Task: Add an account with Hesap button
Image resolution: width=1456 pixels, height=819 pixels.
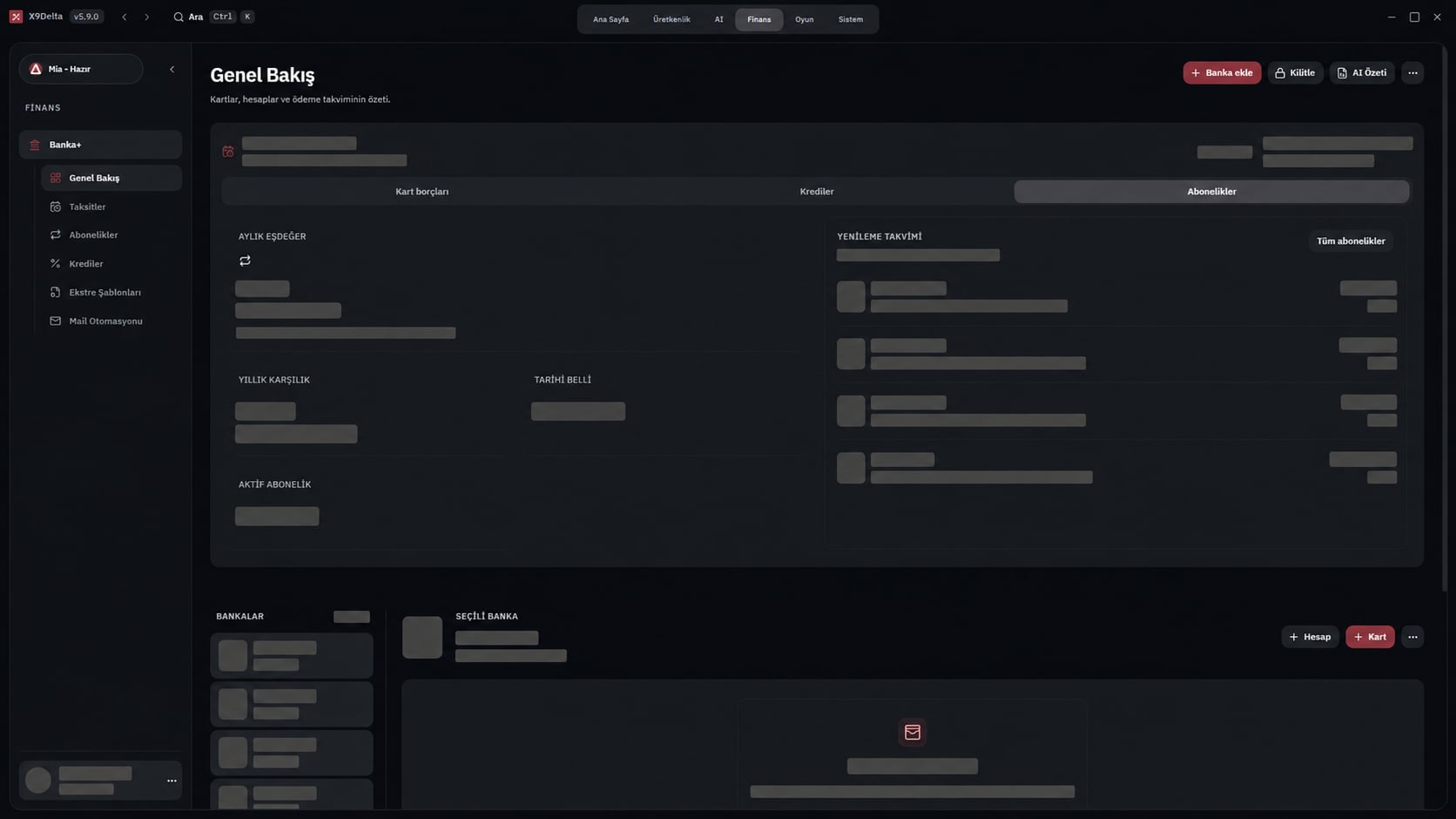Action: (x=1310, y=637)
